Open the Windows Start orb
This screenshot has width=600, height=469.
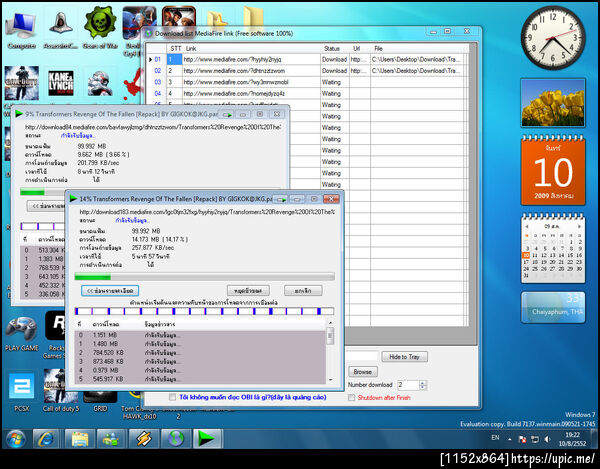[x=16, y=438]
